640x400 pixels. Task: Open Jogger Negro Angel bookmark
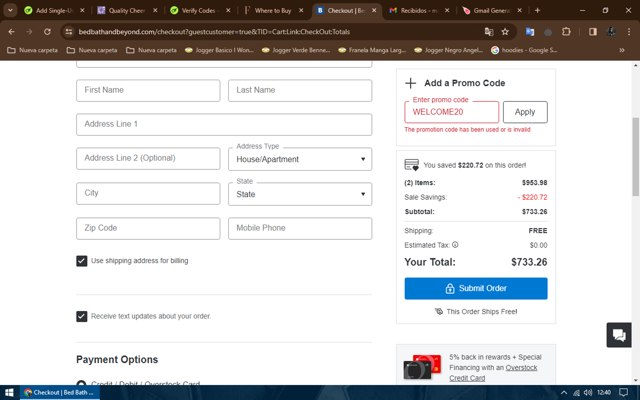click(x=449, y=50)
